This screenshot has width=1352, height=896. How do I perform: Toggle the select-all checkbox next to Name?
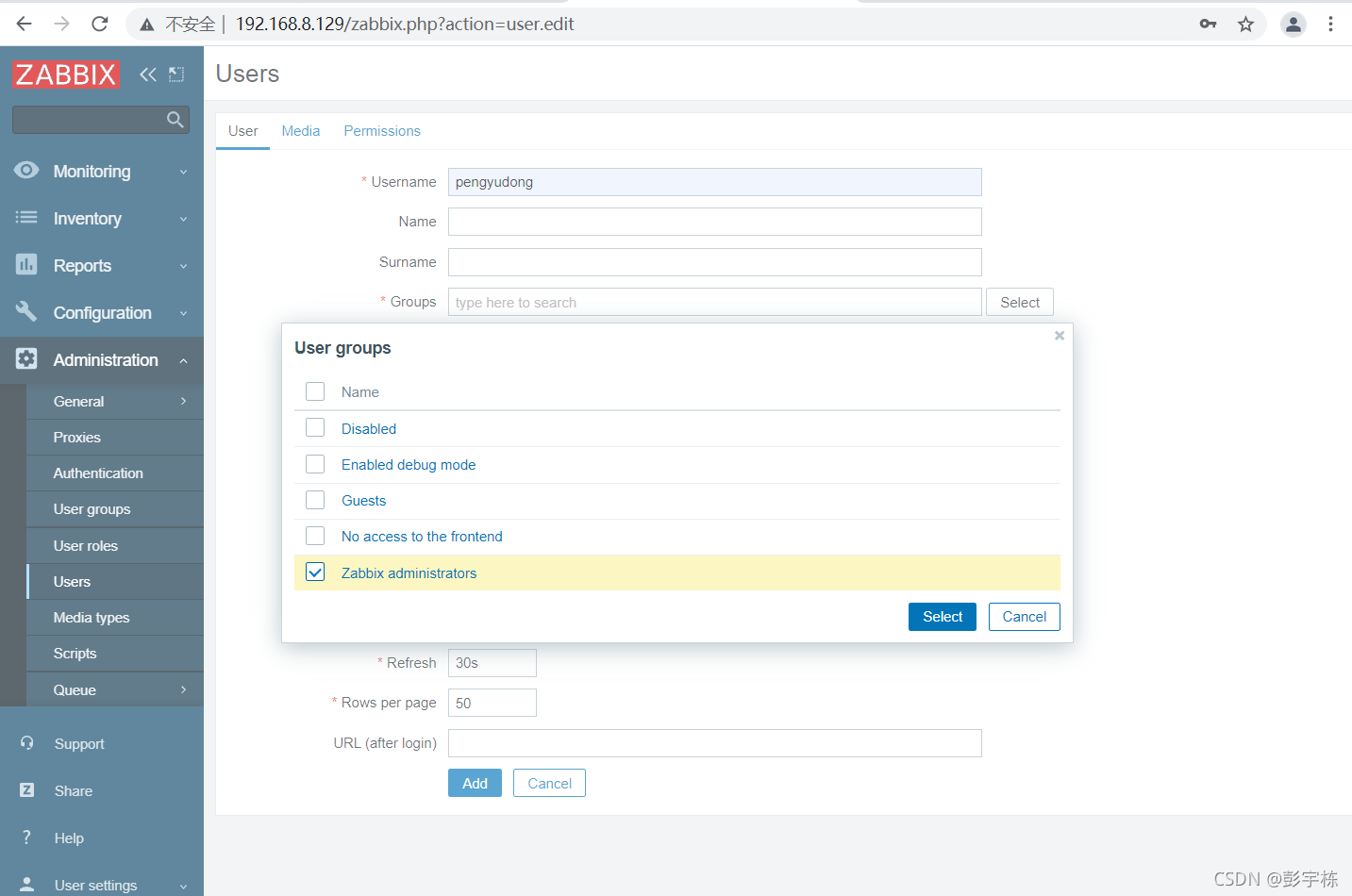pos(315,391)
